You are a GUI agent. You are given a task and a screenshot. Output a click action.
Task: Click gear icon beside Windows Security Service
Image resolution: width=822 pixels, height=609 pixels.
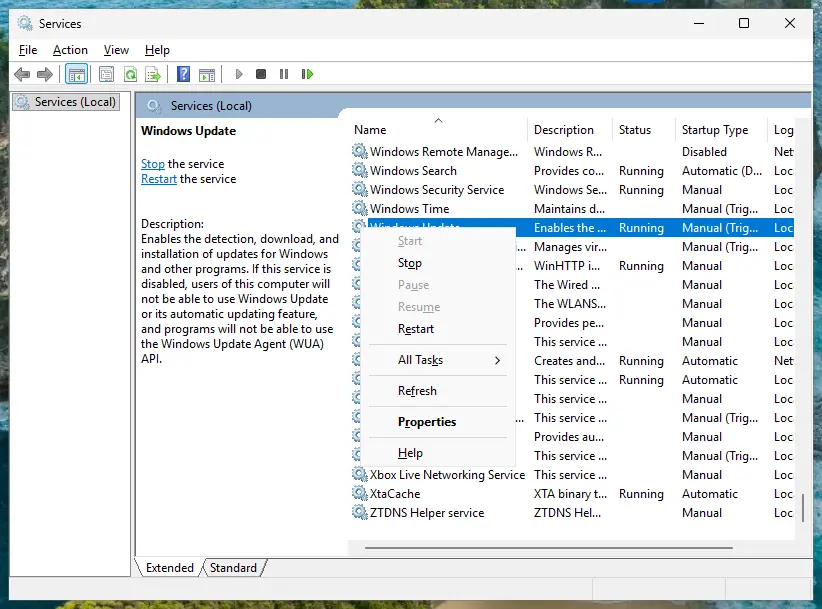click(x=360, y=189)
